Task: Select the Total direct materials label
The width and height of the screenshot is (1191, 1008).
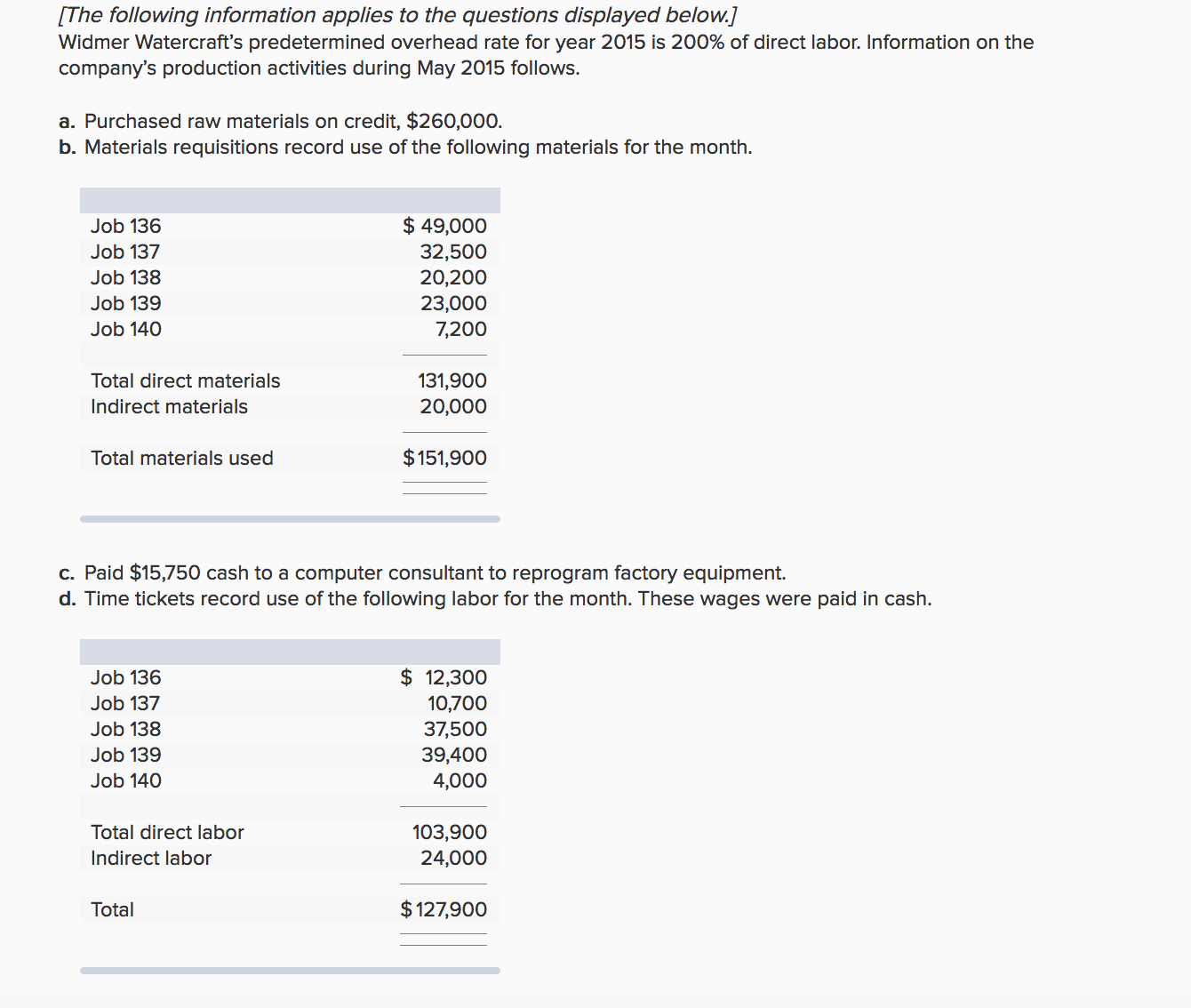Action: coord(185,380)
